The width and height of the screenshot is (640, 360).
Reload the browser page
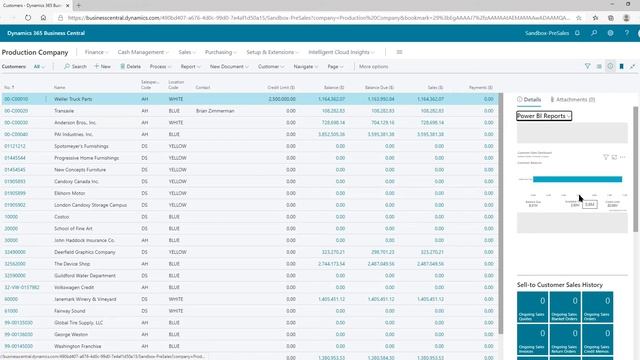coord(28,18)
